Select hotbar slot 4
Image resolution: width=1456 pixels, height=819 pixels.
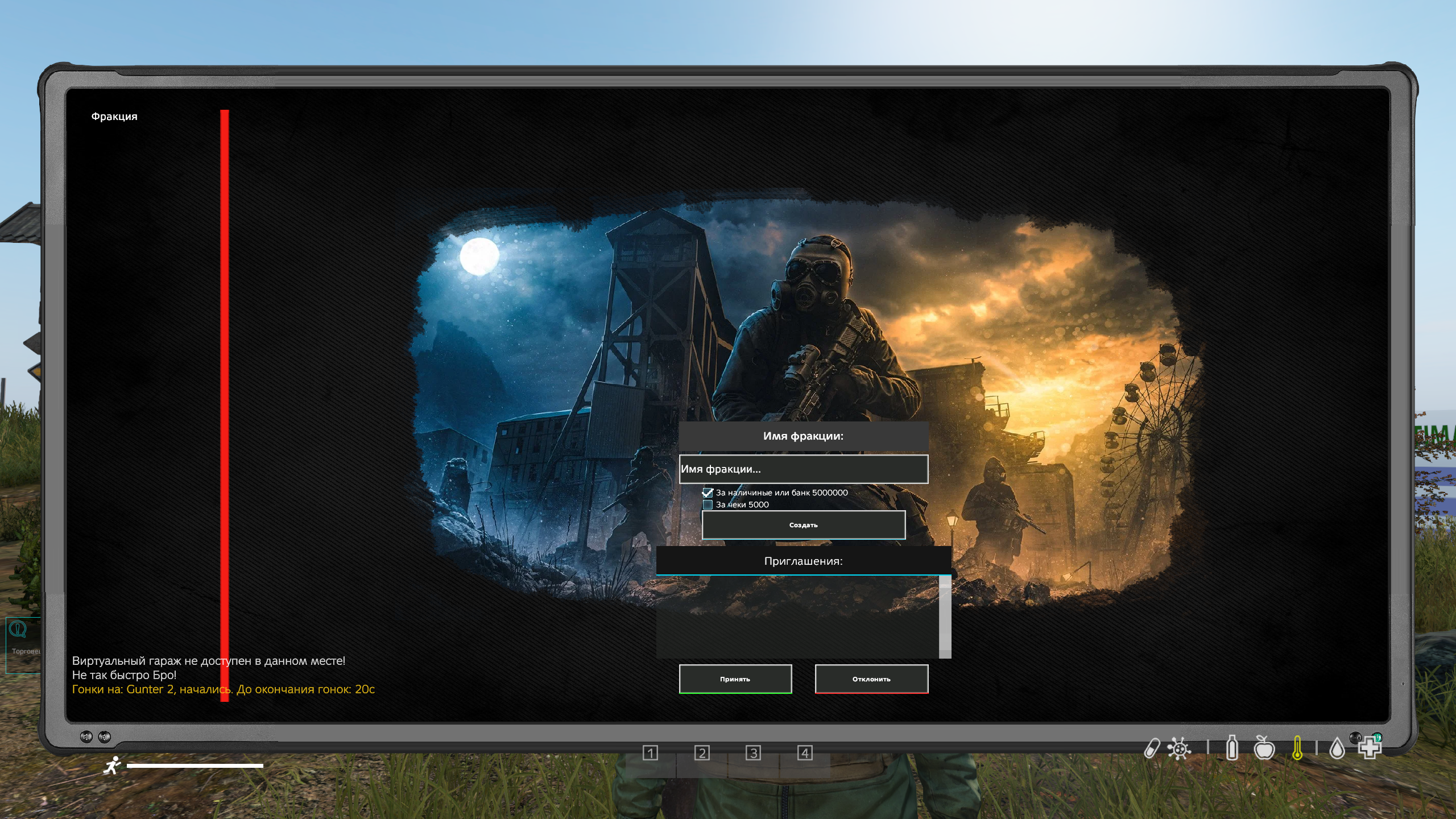click(805, 753)
